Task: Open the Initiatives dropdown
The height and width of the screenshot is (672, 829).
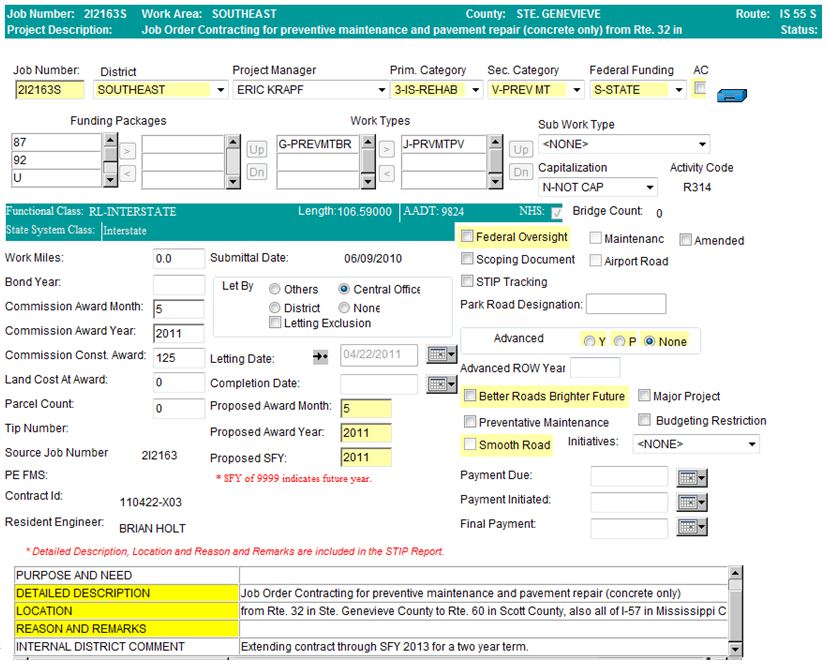Action: (752, 444)
